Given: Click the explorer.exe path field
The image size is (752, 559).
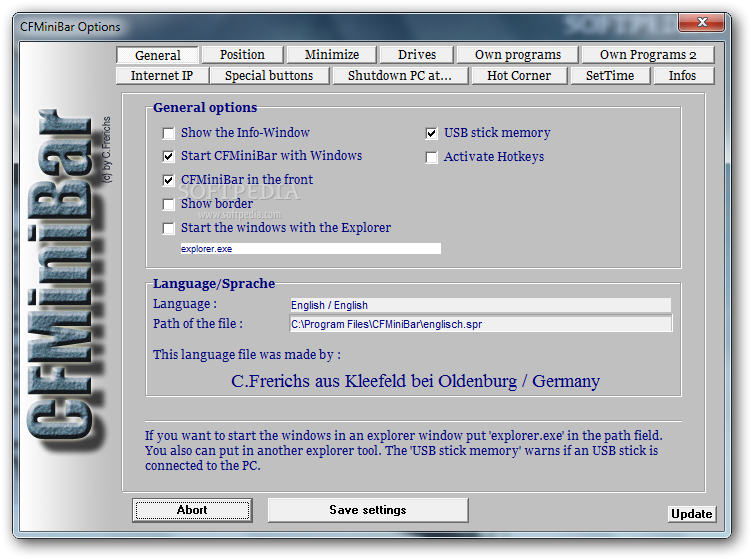Looking at the screenshot, I should (x=310, y=249).
